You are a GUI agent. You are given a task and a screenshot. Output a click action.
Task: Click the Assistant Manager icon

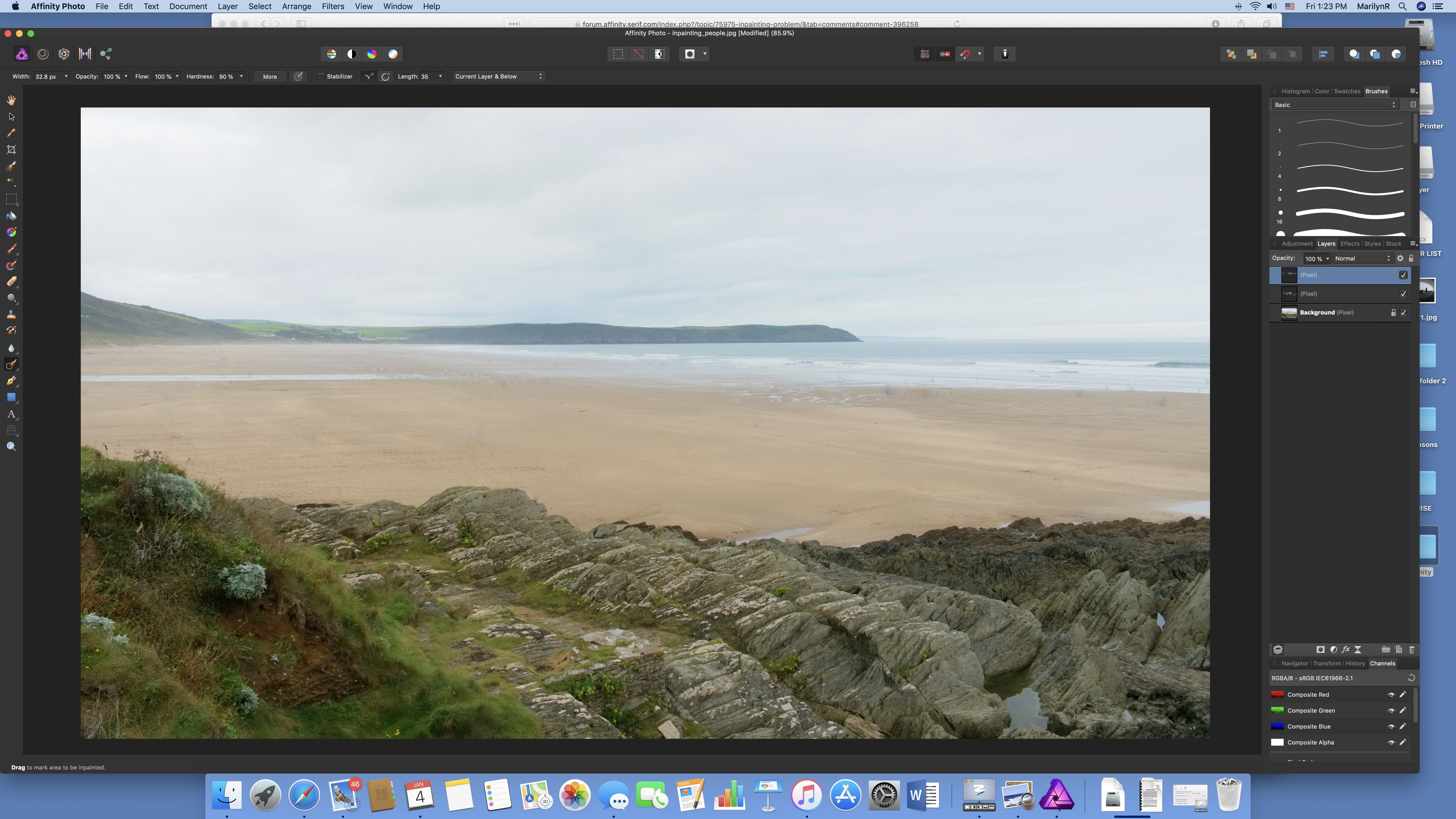pos(1005,54)
